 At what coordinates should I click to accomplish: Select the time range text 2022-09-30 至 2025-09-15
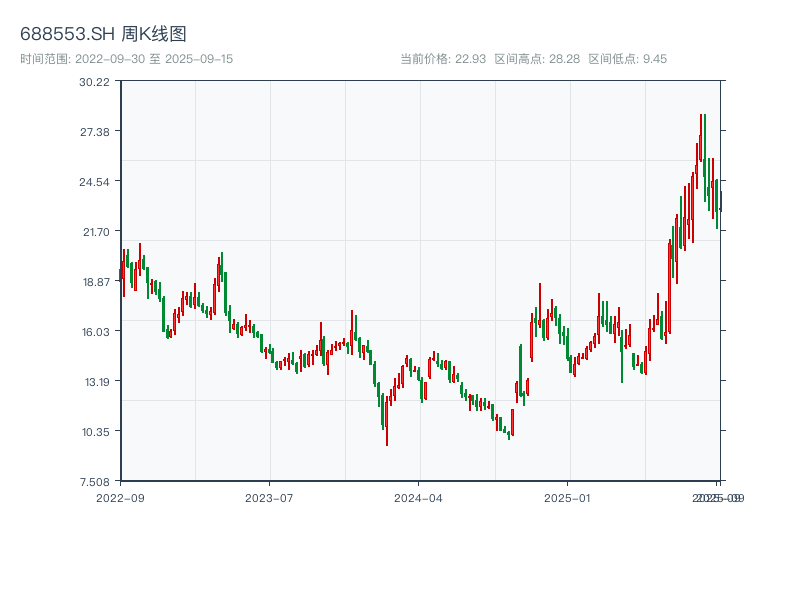pos(154,59)
